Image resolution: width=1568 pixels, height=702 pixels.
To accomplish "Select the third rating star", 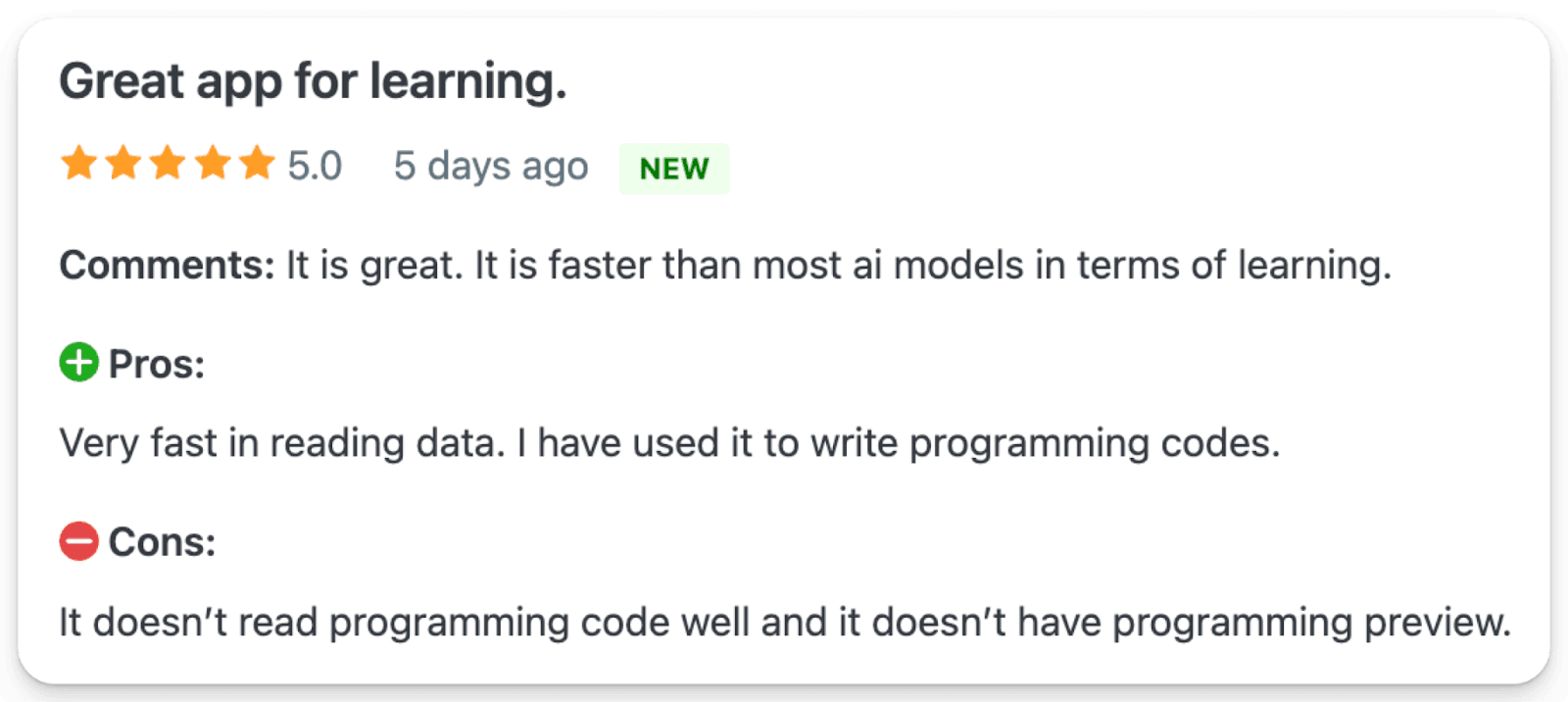I will coord(168,164).
